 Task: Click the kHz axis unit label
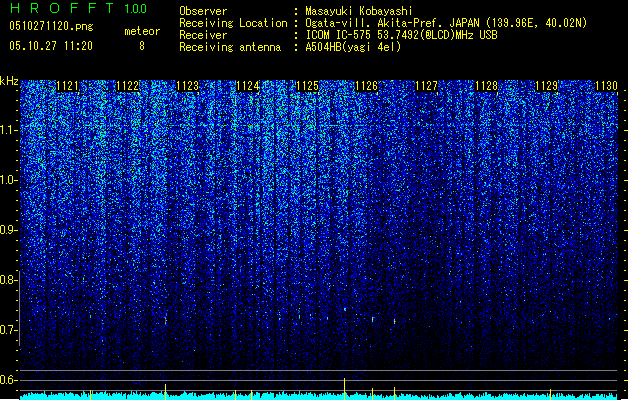tap(9, 81)
